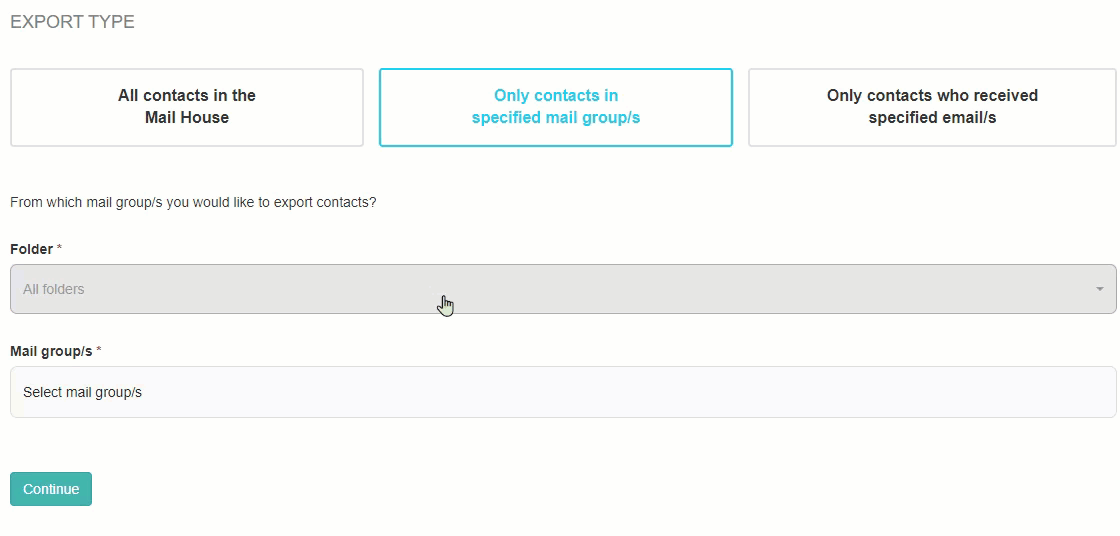Click the small caret icon in Folder field
This screenshot has width=1120, height=536.
click(x=1099, y=289)
